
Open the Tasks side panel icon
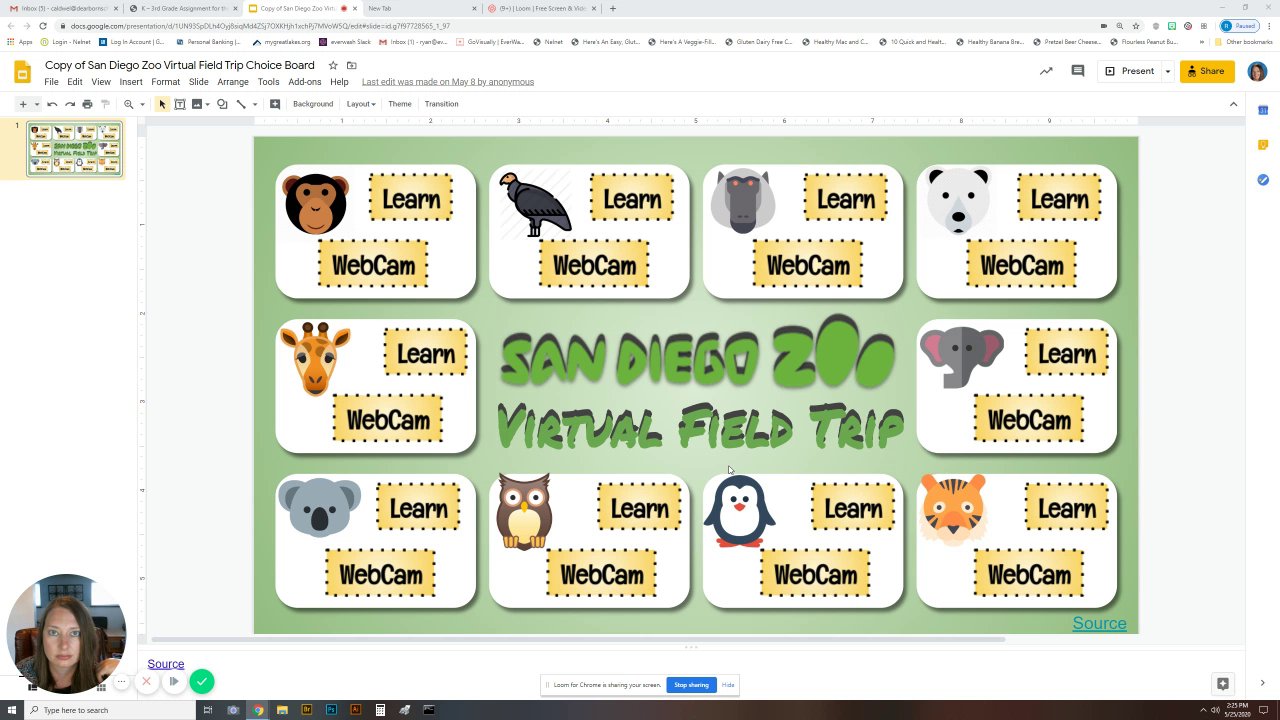1263,180
